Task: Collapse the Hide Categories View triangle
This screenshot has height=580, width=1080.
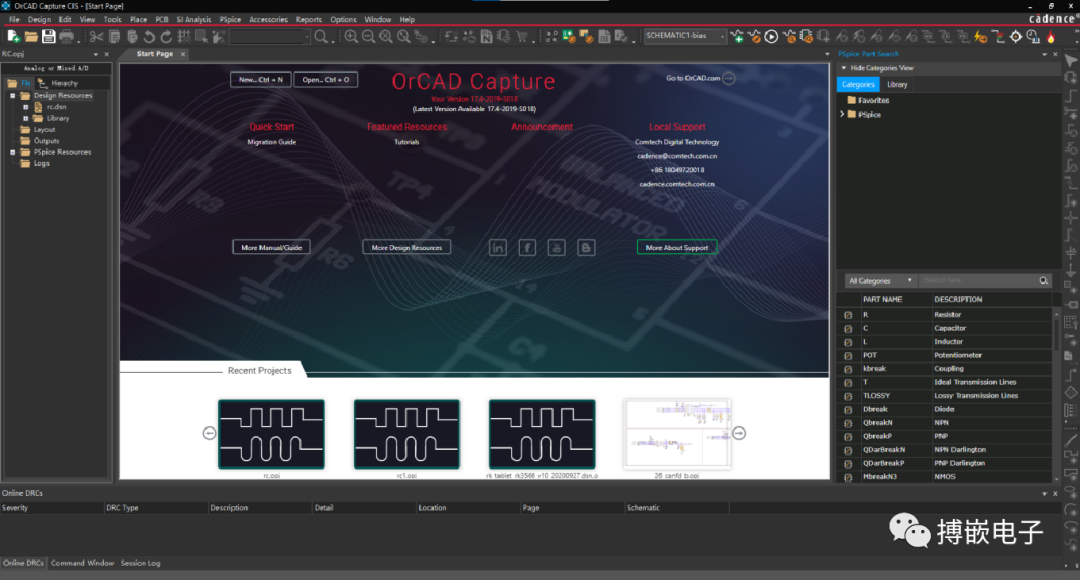Action: click(844, 68)
